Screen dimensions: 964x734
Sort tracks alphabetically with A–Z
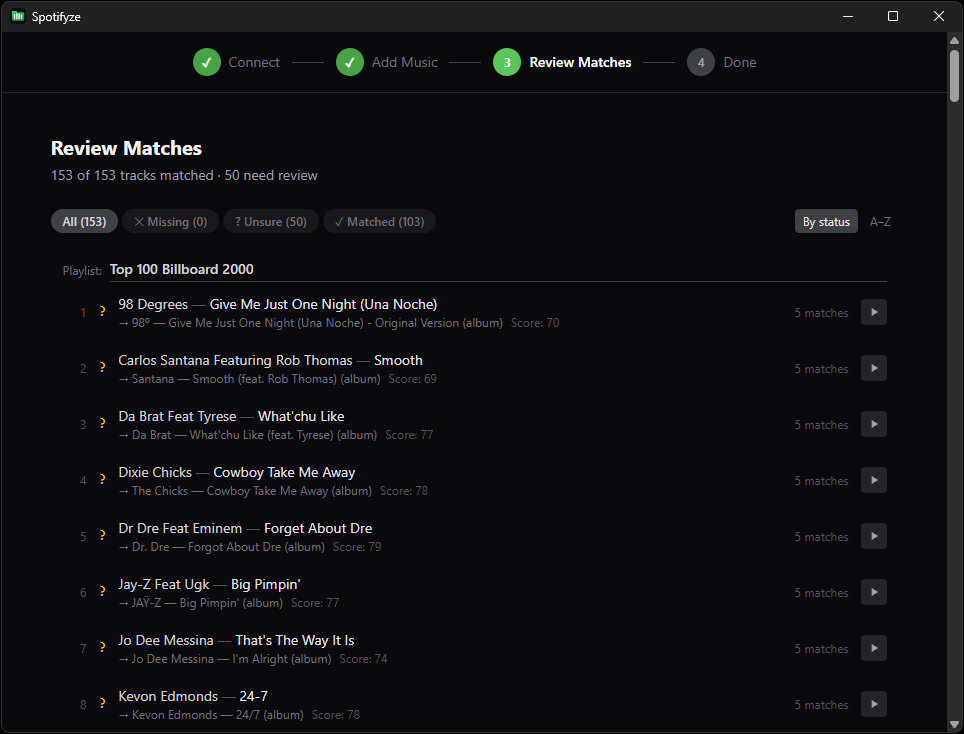click(x=880, y=221)
